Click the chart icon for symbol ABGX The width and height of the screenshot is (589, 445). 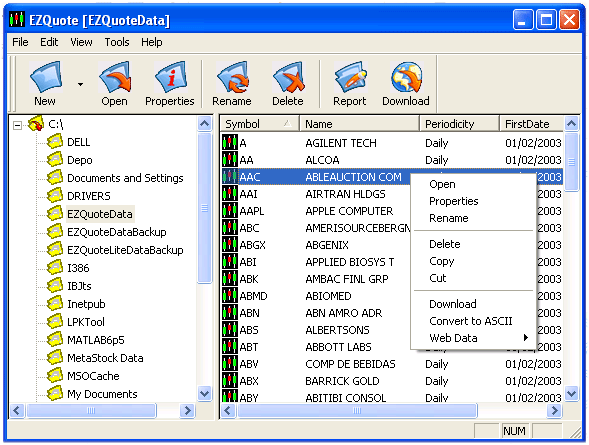click(x=230, y=245)
